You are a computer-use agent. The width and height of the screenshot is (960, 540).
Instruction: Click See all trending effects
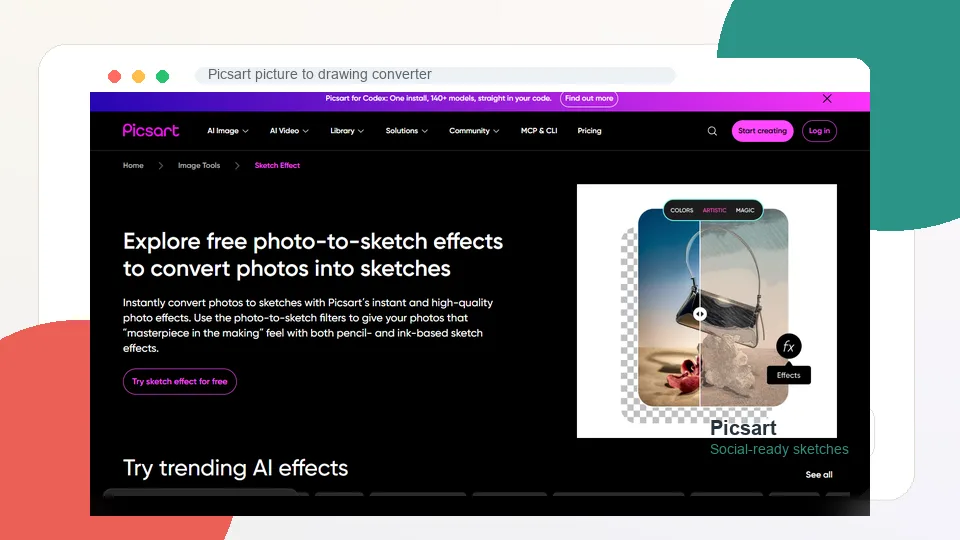click(819, 474)
